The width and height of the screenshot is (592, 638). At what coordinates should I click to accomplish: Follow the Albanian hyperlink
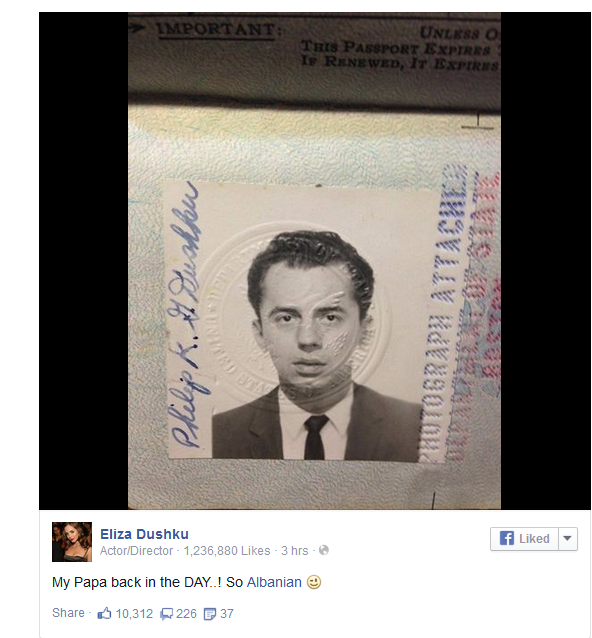[274, 582]
